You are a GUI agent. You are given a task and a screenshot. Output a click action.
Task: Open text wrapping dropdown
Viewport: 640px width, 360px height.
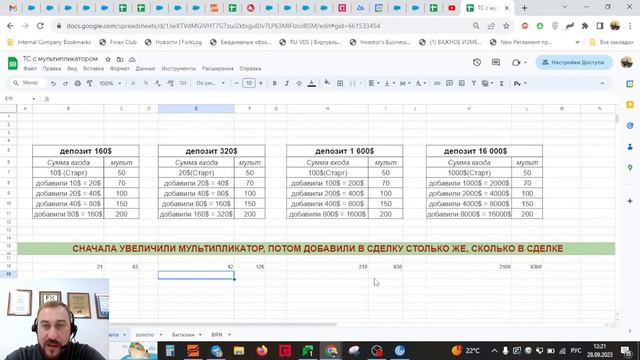pos(405,83)
